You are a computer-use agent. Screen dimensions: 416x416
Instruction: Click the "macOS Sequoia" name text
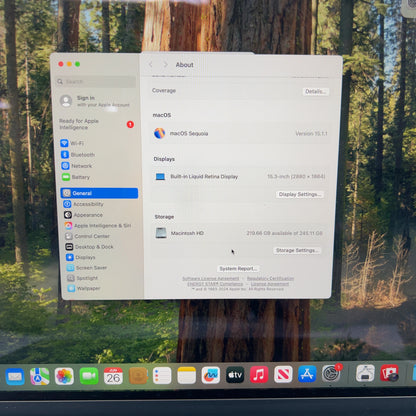pos(189,133)
